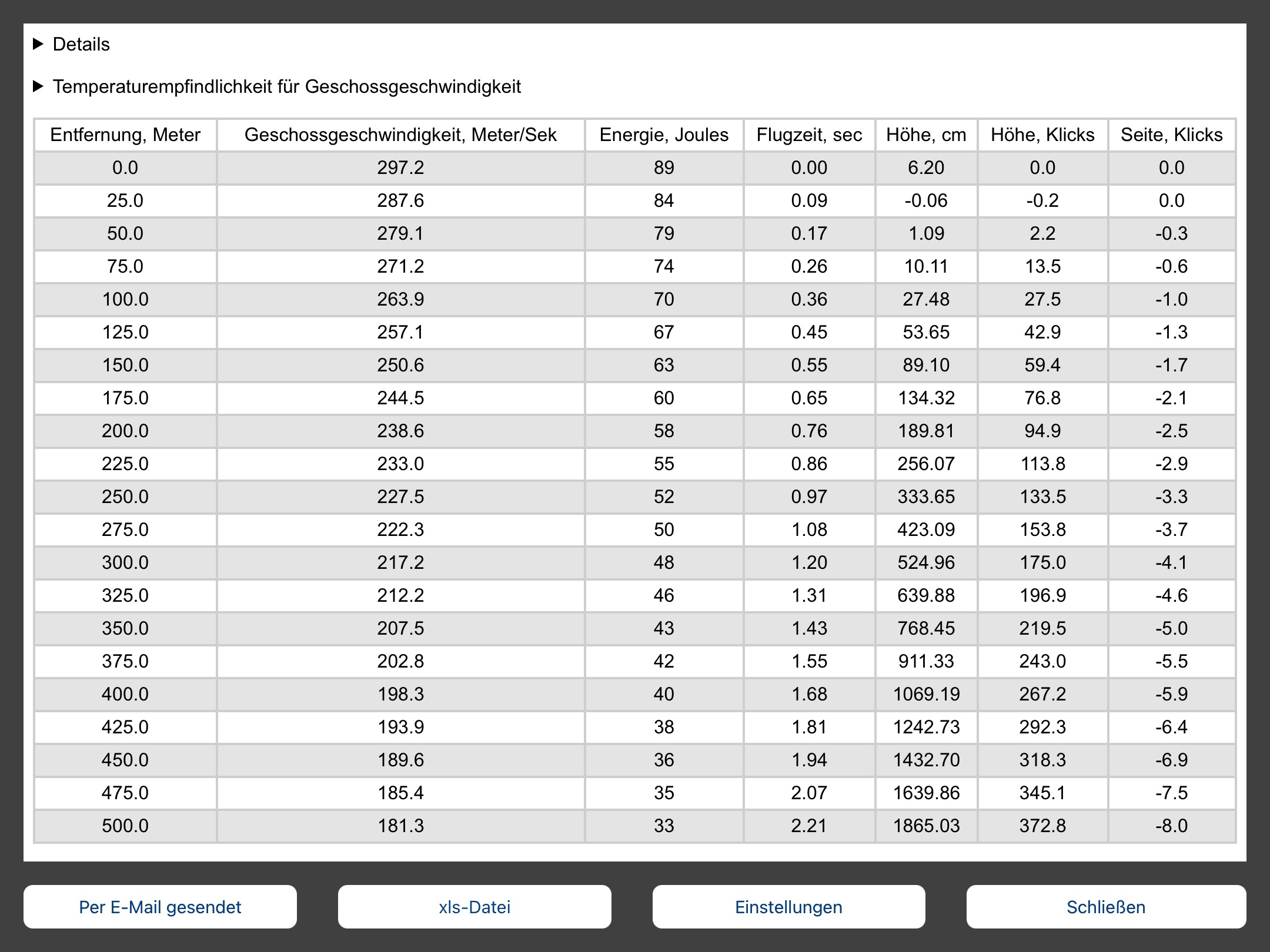Click the Seite Klicks value -0.3
Image resolution: width=1270 pixels, height=952 pixels.
[x=1172, y=233]
